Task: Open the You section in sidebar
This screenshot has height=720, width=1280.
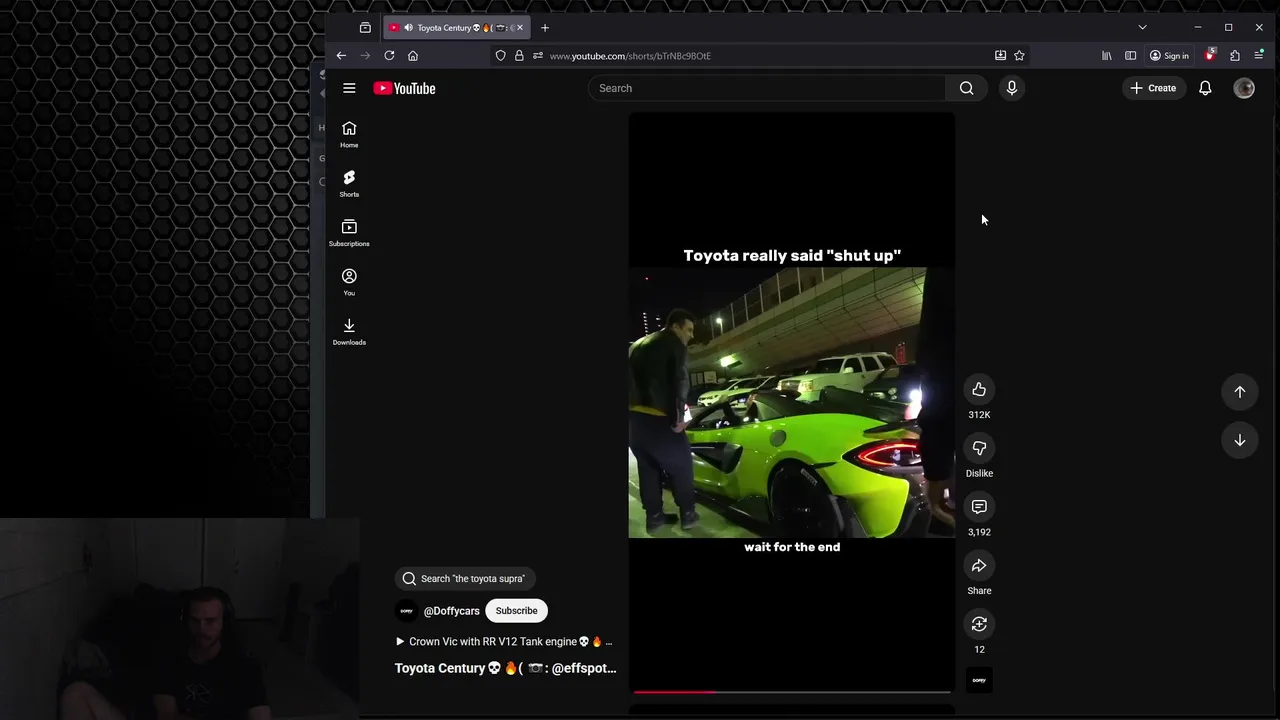Action: [349, 282]
